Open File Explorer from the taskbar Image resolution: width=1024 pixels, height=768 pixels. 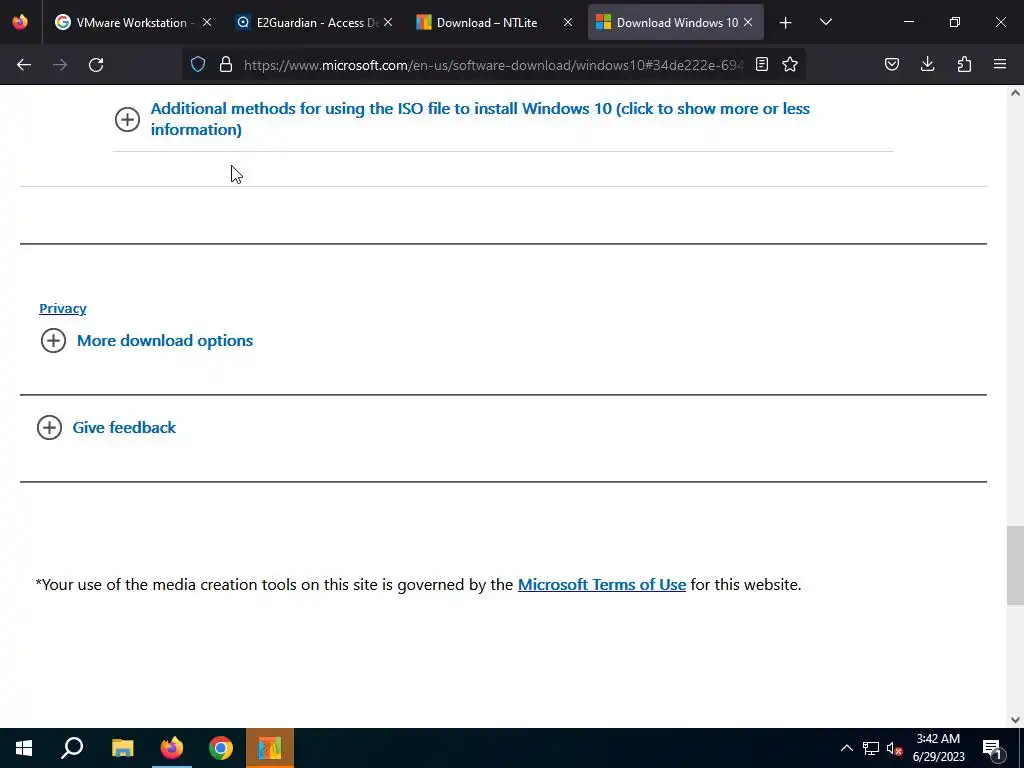coord(122,748)
